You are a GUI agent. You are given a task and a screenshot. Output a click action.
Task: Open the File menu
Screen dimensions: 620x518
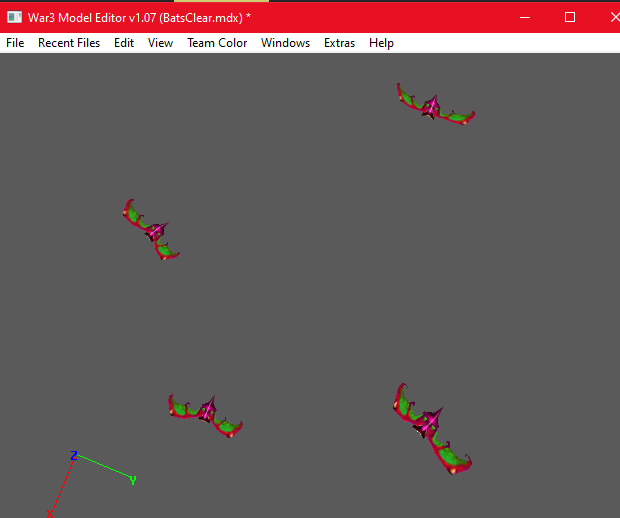coord(15,43)
